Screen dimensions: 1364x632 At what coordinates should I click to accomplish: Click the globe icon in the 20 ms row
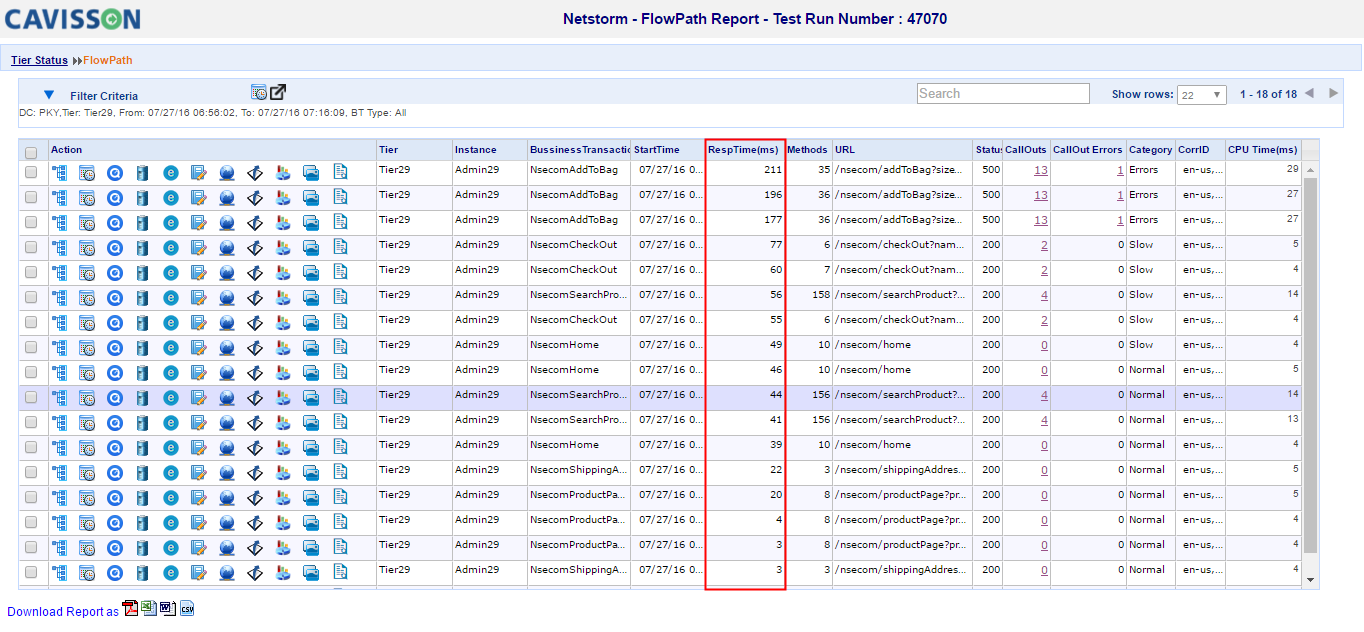point(227,497)
